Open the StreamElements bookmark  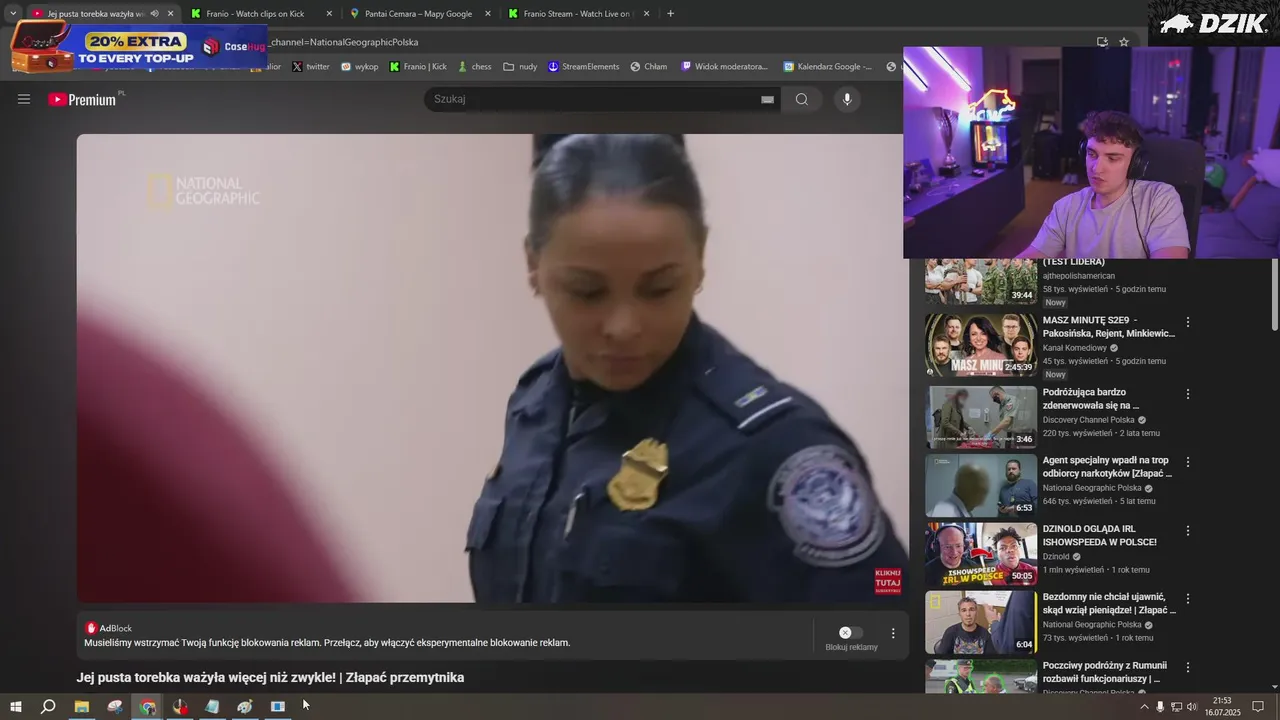pos(584,67)
